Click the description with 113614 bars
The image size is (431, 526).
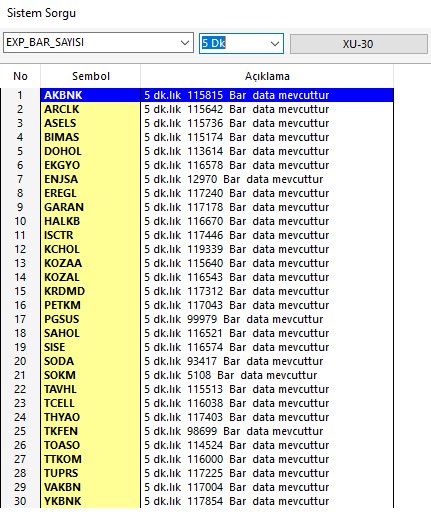click(236, 151)
